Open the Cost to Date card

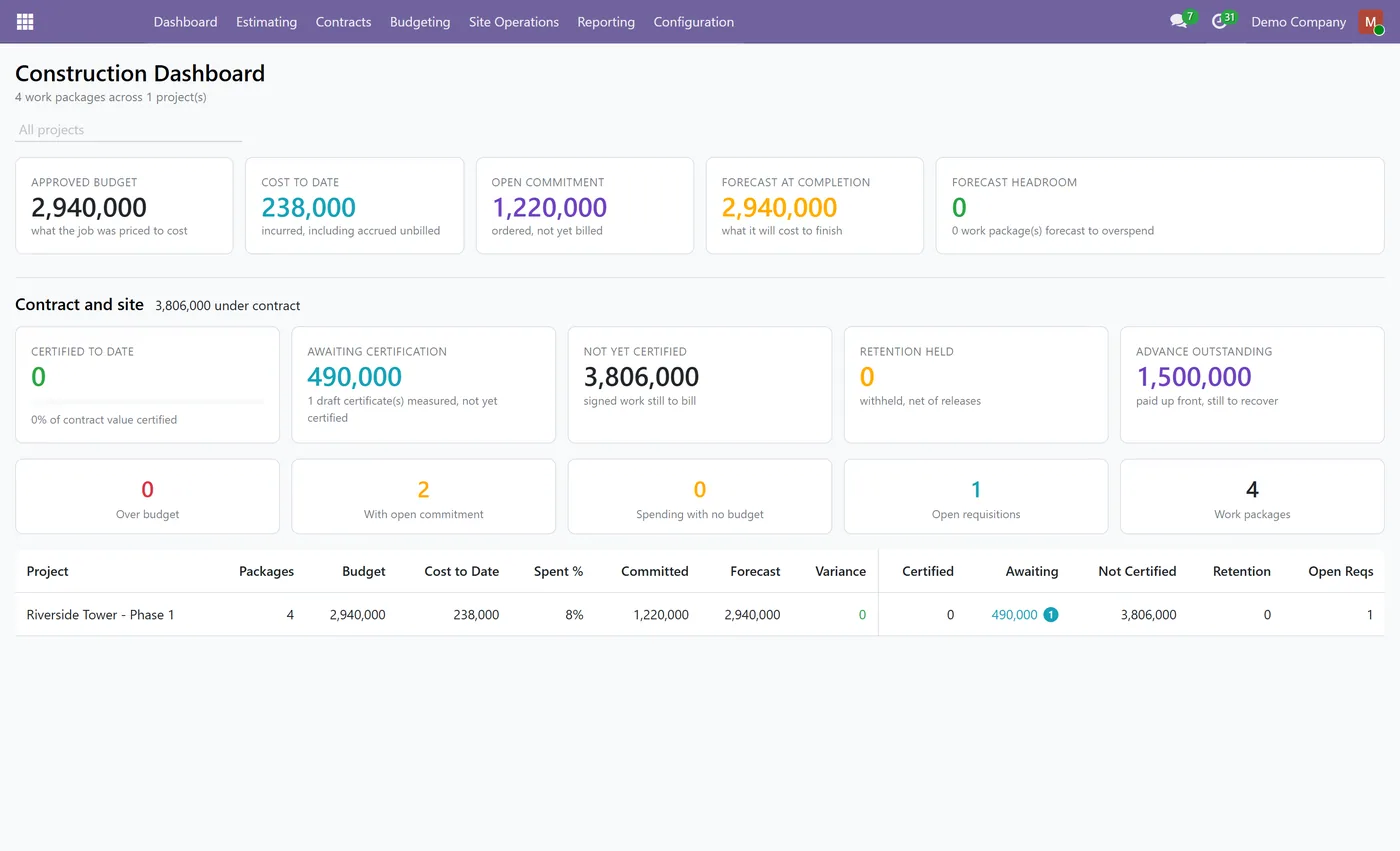tap(354, 205)
